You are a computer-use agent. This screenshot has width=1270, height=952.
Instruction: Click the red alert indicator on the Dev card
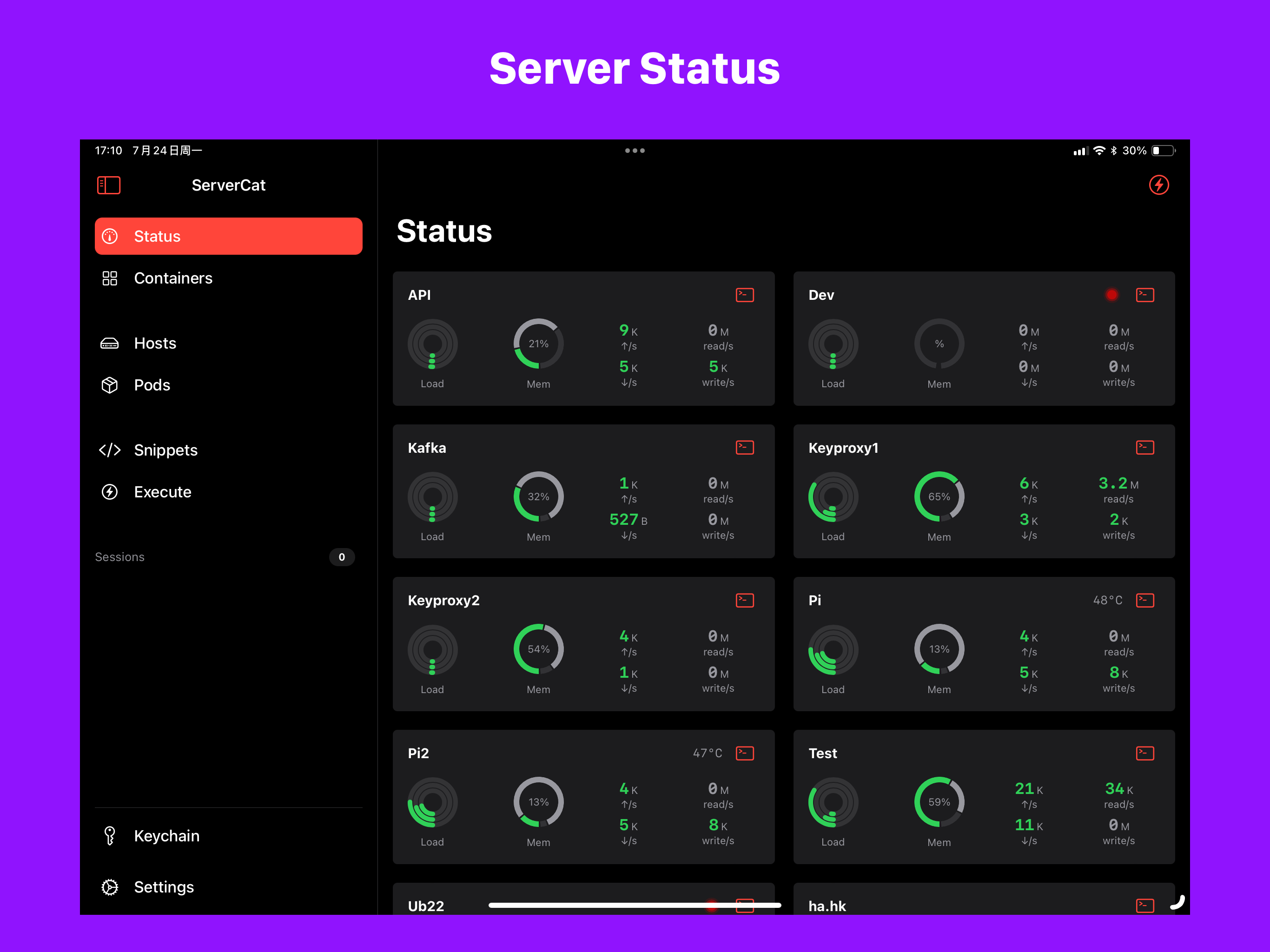pyautogui.click(x=1111, y=295)
